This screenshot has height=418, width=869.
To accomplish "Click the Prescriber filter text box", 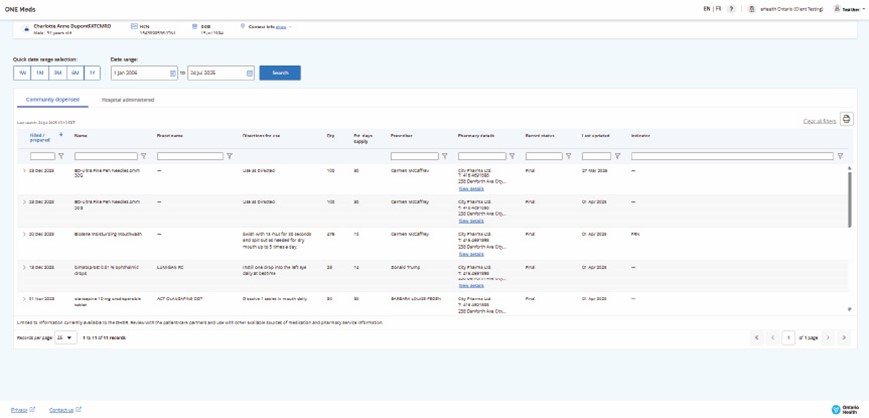I will pyautogui.click(x=415, y=156).
